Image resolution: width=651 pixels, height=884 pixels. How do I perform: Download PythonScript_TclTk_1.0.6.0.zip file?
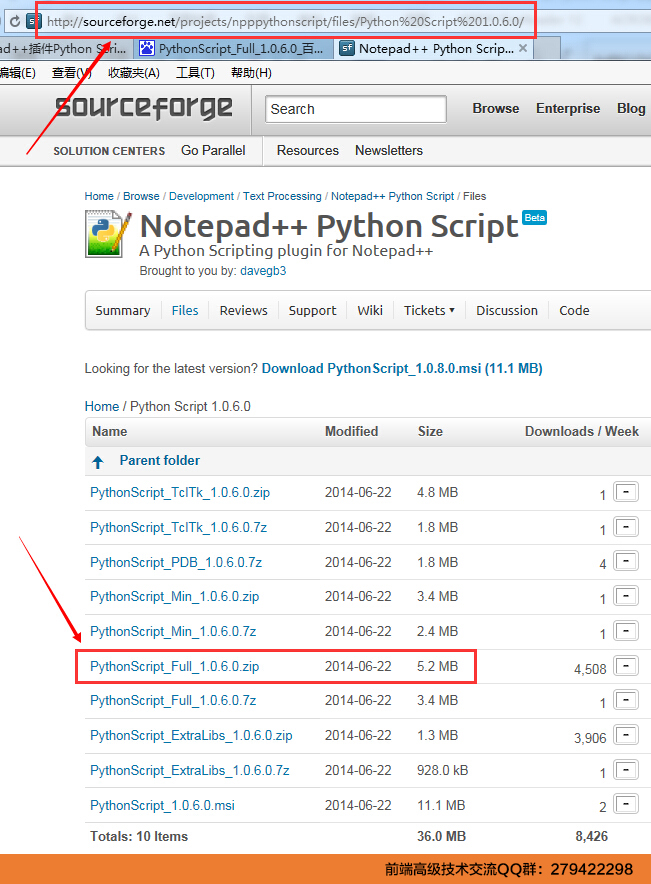pos(180,493)
